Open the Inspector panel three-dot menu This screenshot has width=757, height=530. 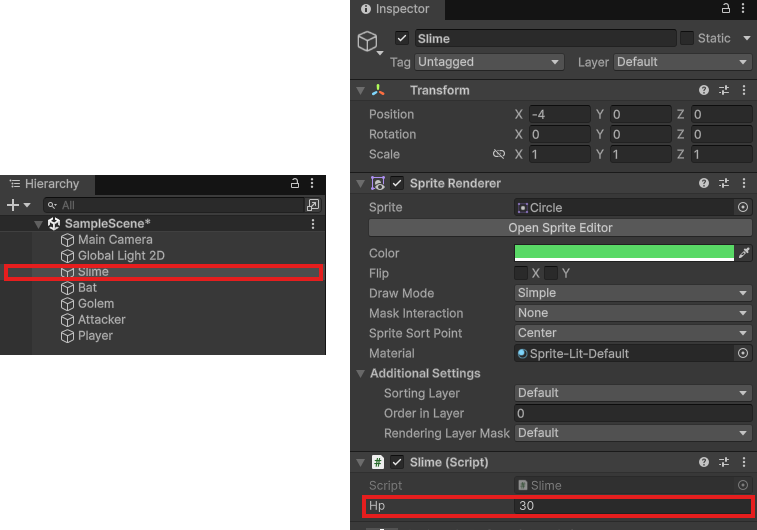coord(743,8)
